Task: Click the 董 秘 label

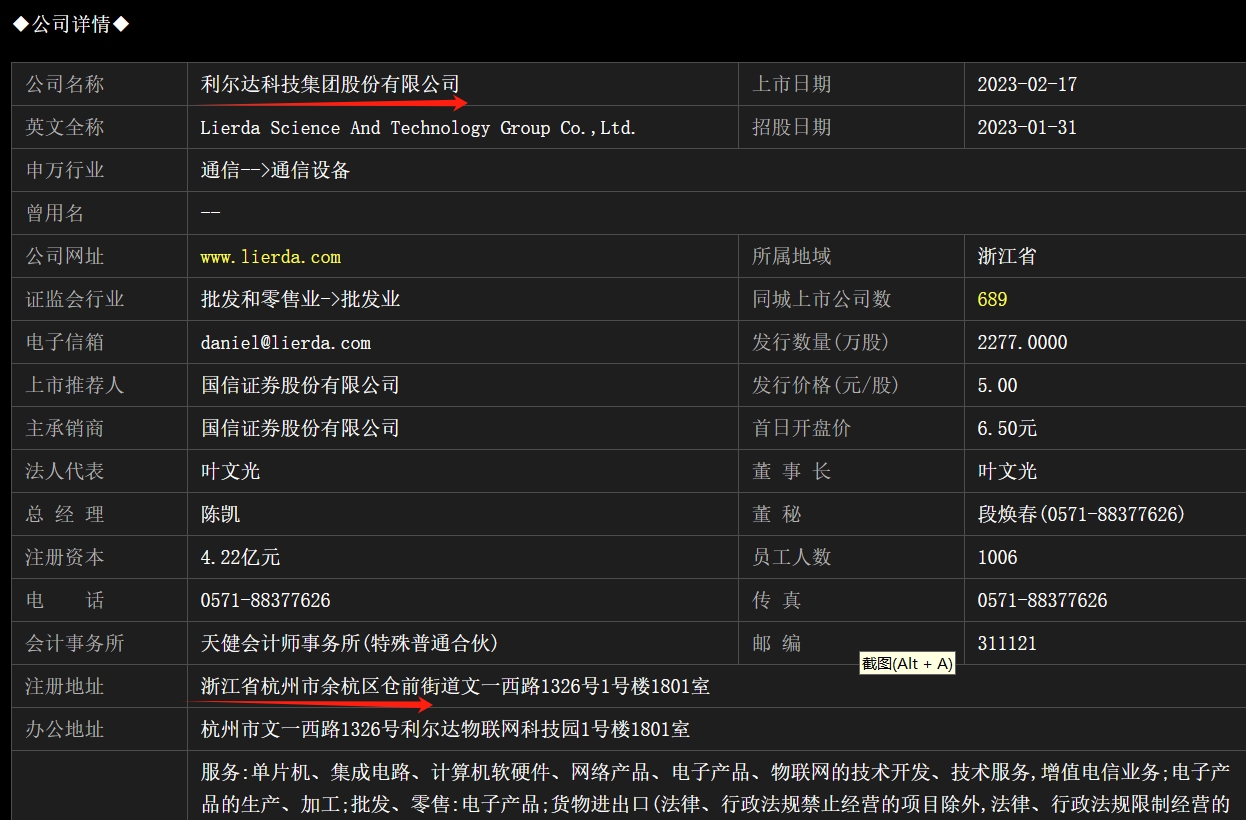Action: pos(777,515)
